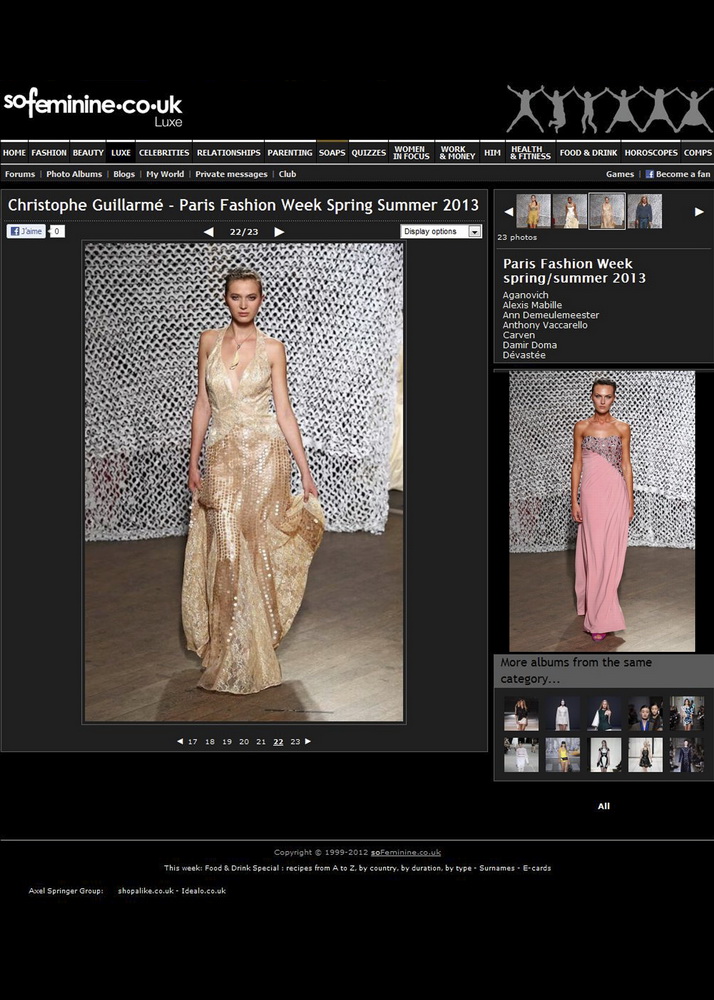Open the Fashion menu tab
This screenshot has width=714, height=1000.
pos(49,153)
